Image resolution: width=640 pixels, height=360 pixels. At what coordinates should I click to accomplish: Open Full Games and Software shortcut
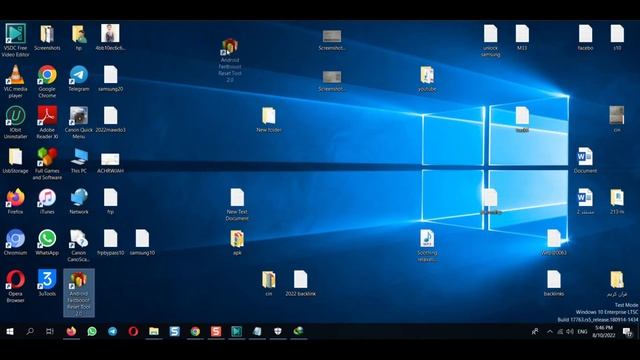click(x=47, y=163)
